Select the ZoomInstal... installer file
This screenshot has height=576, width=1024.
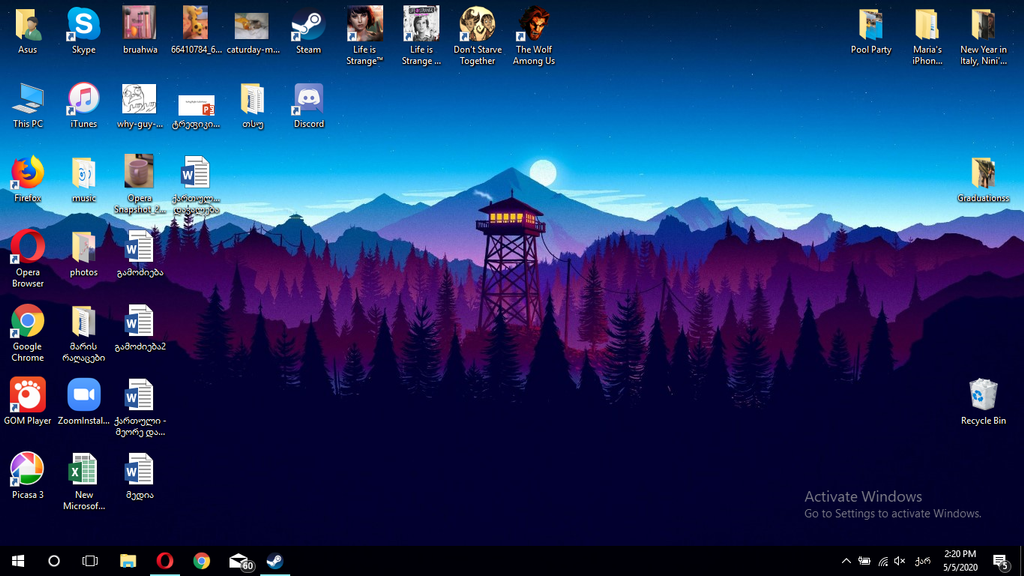[84, 402]
